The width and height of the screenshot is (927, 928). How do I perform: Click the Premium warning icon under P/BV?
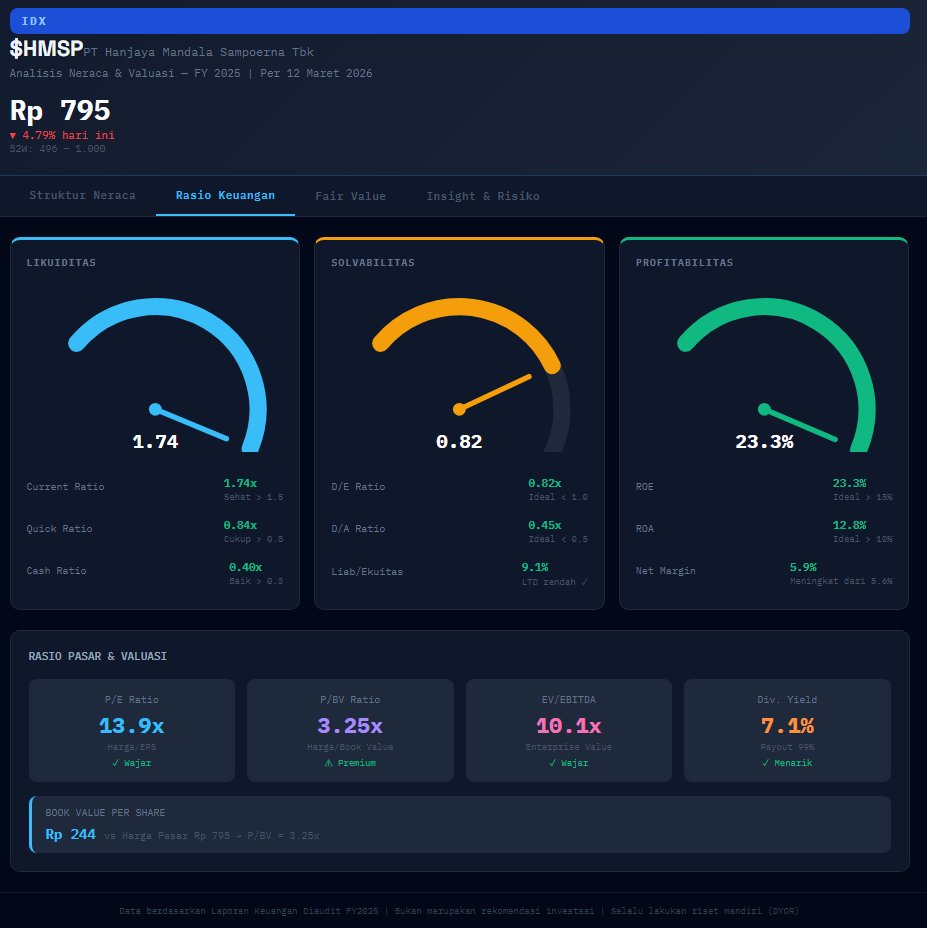(x=329, y=763)
